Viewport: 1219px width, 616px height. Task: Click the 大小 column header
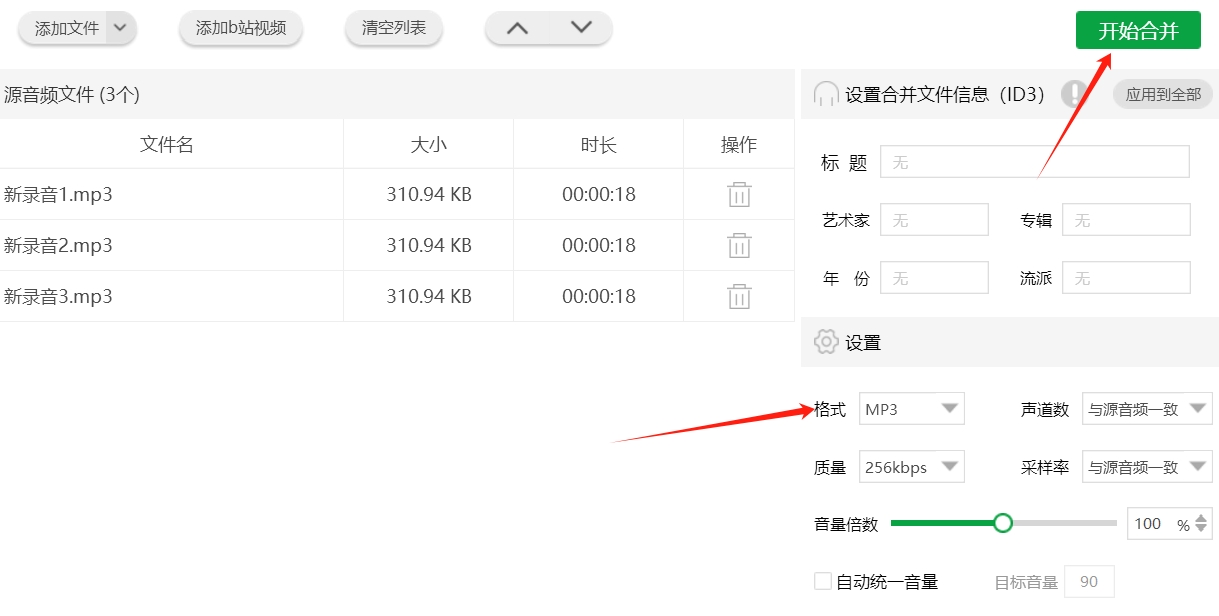tap(429, 145)
